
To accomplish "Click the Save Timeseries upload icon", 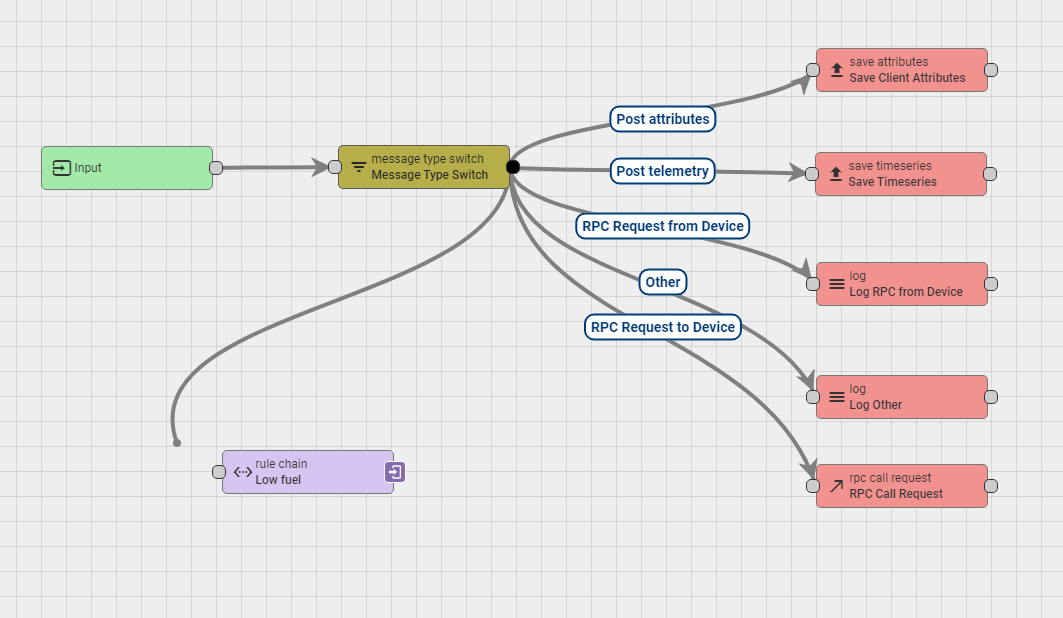I will pos(837,174).
